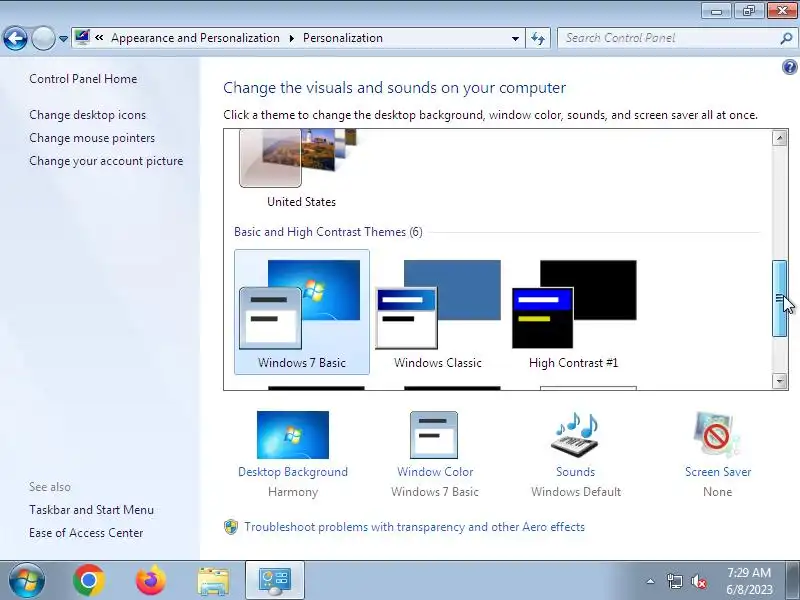The height and width of the screenshot is (600, 800).
Task: Open Troubleshoot problems with transparency link
Action: click(414, 527)
